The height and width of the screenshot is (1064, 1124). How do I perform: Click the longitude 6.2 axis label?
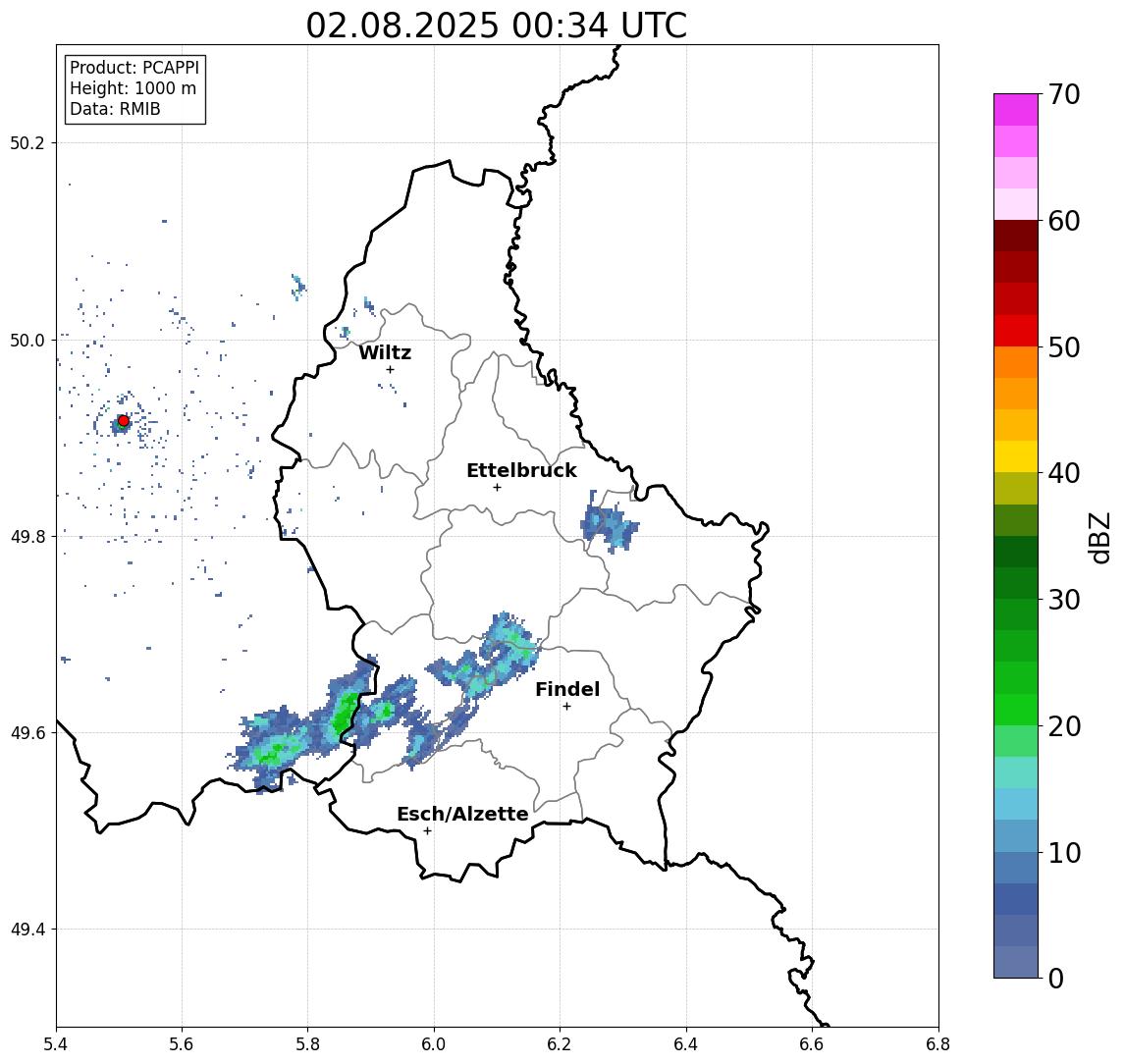[561, 1044]
